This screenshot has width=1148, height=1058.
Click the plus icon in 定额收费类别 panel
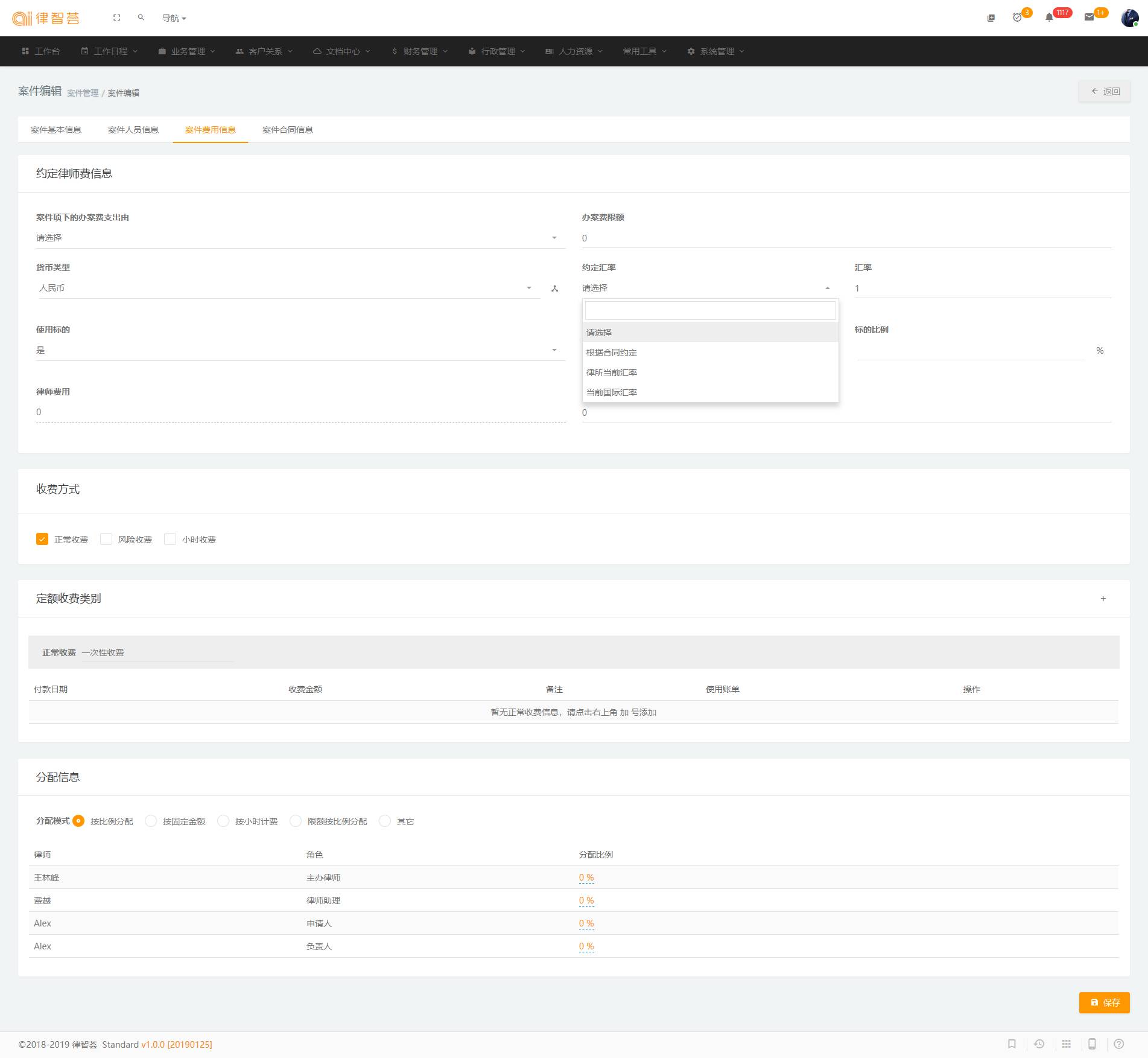point(1103,599)
